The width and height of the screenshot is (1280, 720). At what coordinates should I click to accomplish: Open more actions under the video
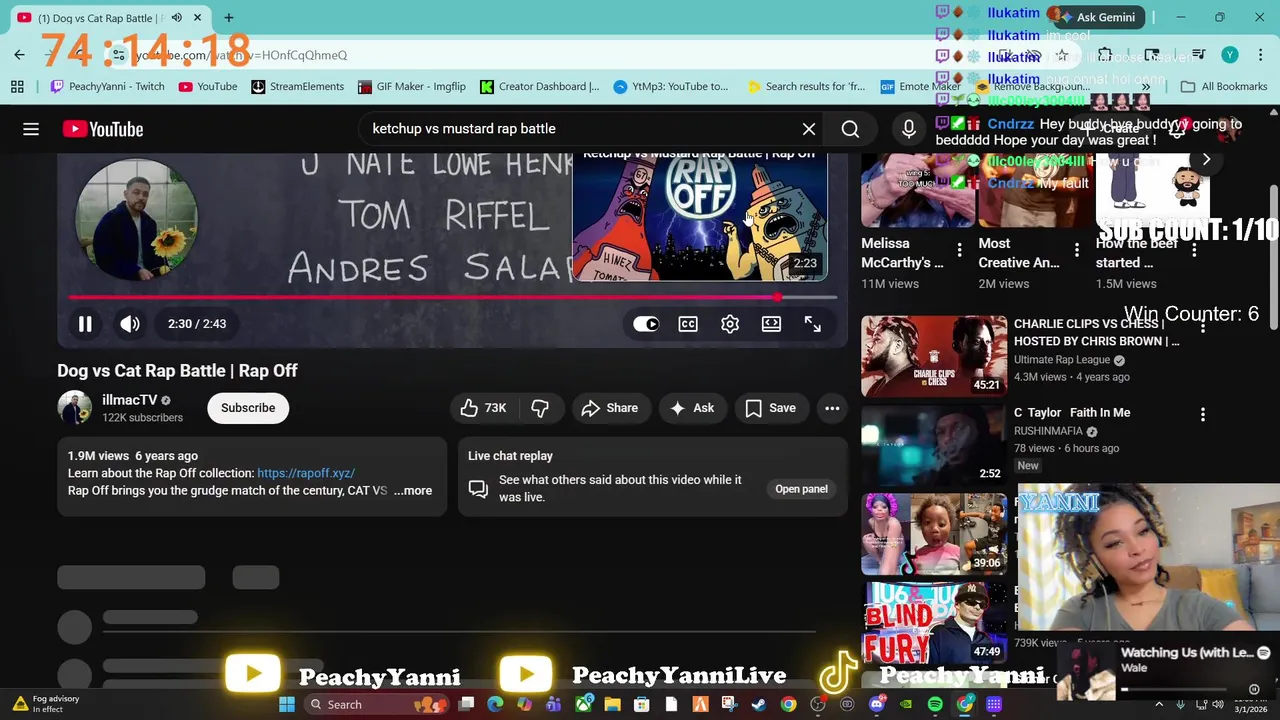832,408
